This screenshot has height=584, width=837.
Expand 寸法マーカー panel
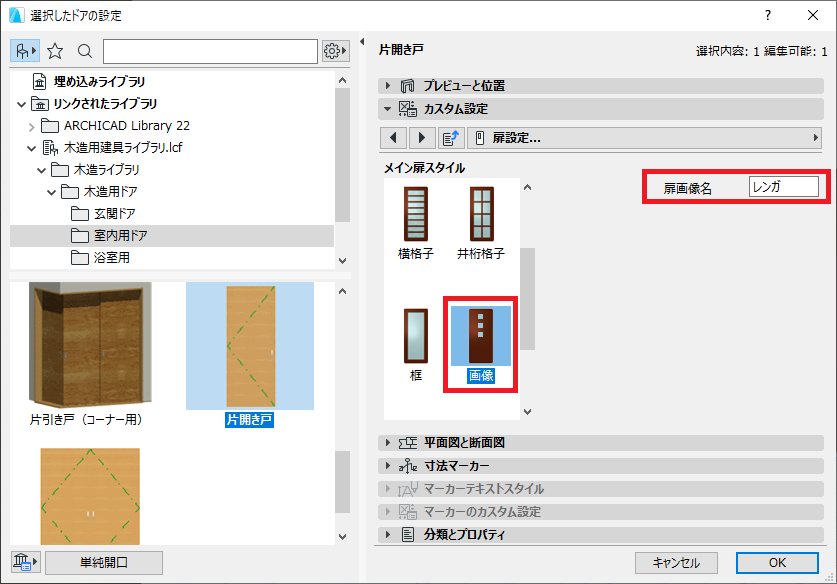388,465
